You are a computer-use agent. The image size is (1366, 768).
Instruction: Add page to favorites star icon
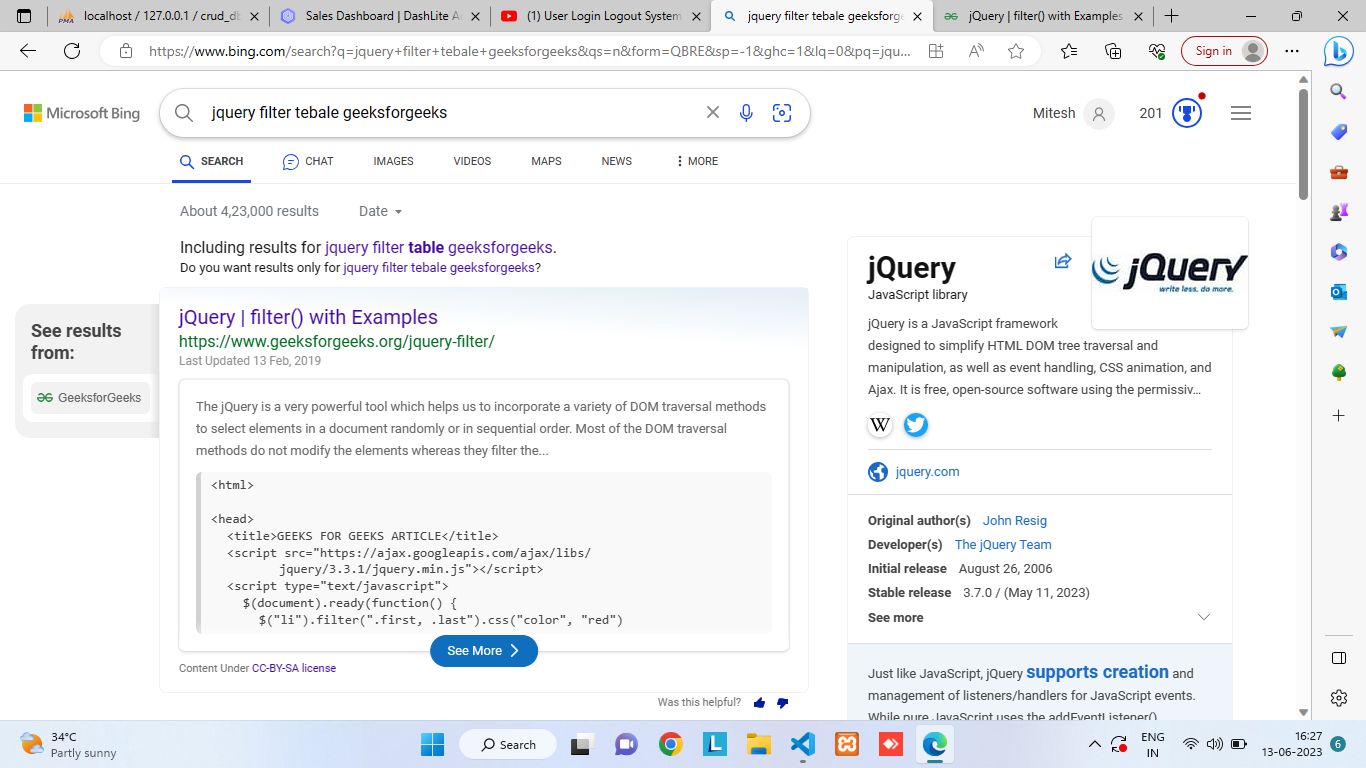pyautogui.click(x=1016, y=51)
